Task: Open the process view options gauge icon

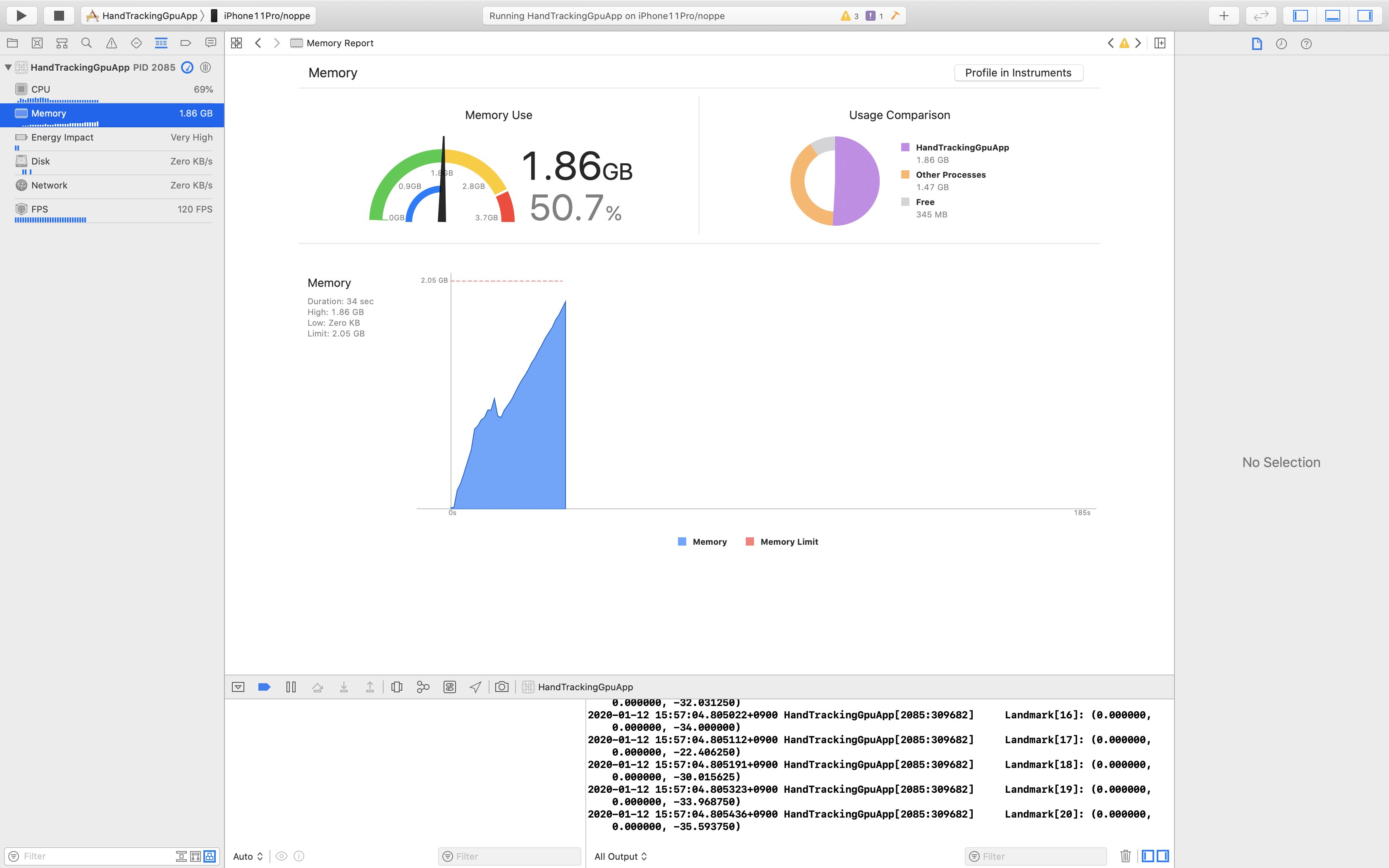Action: tap(187, 67)
